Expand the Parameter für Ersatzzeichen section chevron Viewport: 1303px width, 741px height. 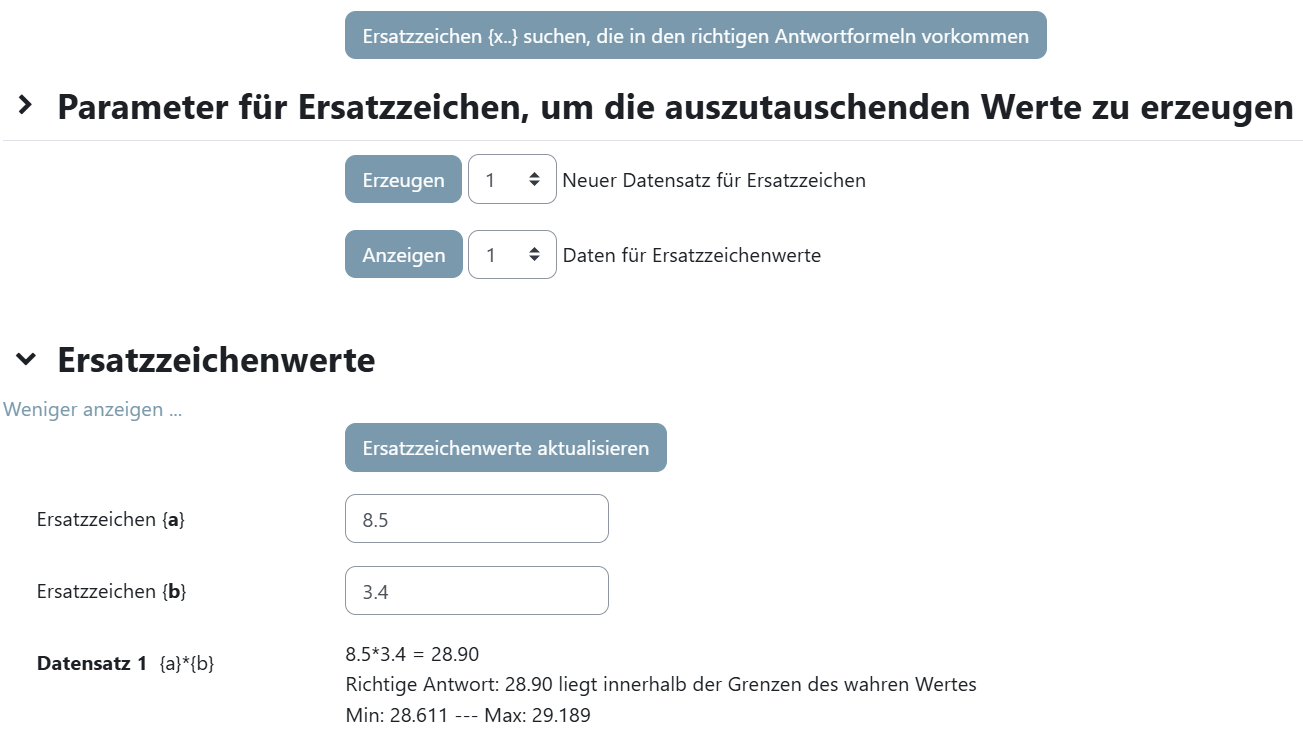[x=26, y=105]
